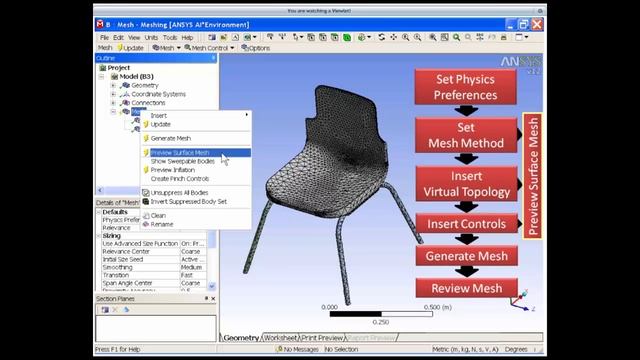
Task: Expand the Geometry tree node
Action: tap(113, 85)
